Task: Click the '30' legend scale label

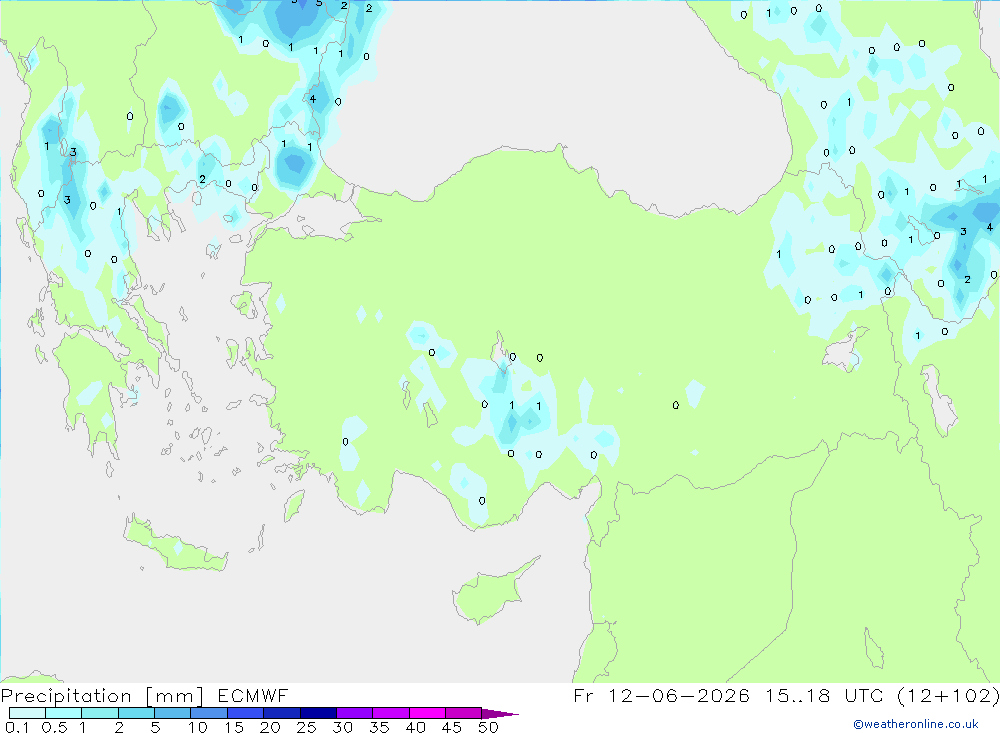Action: click(343, 727)
